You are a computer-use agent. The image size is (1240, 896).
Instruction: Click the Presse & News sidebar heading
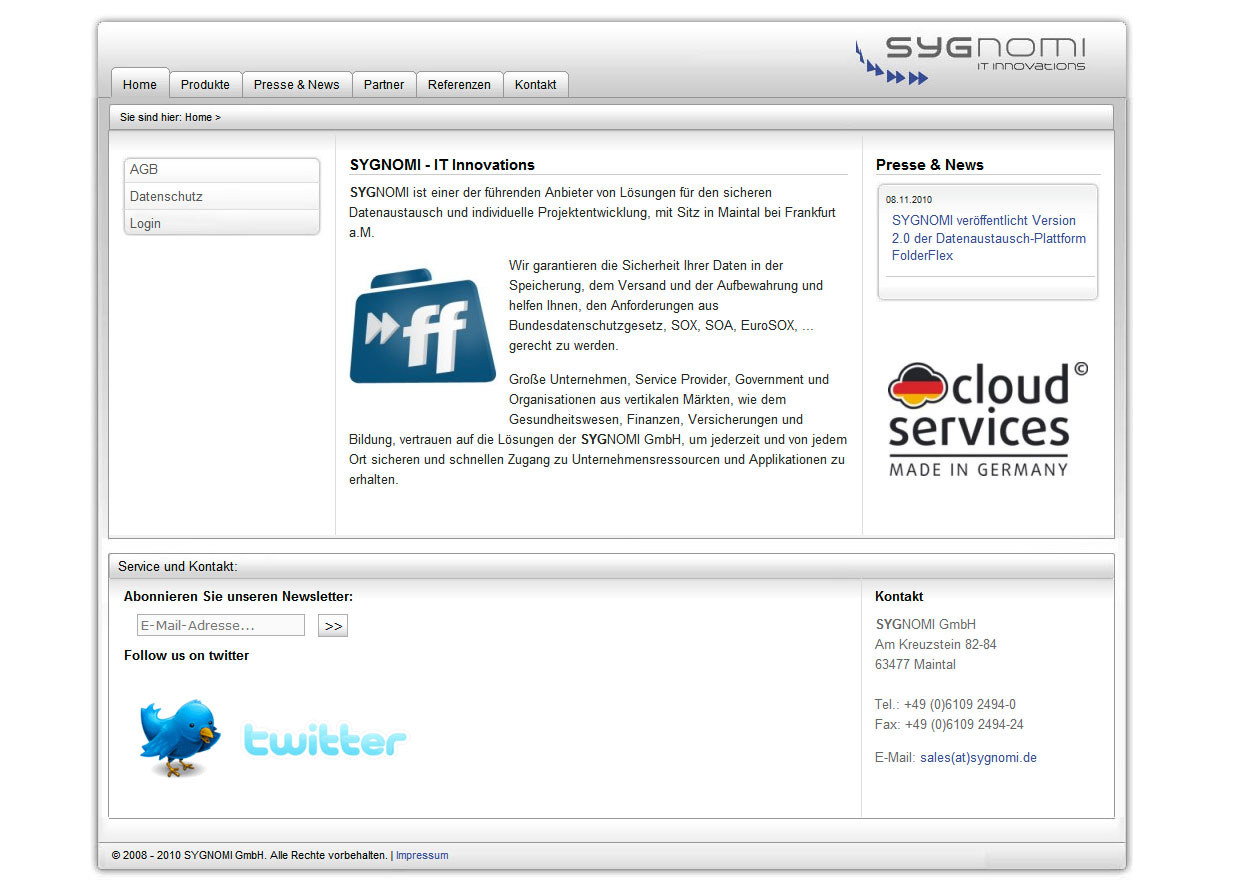[930, 165]
